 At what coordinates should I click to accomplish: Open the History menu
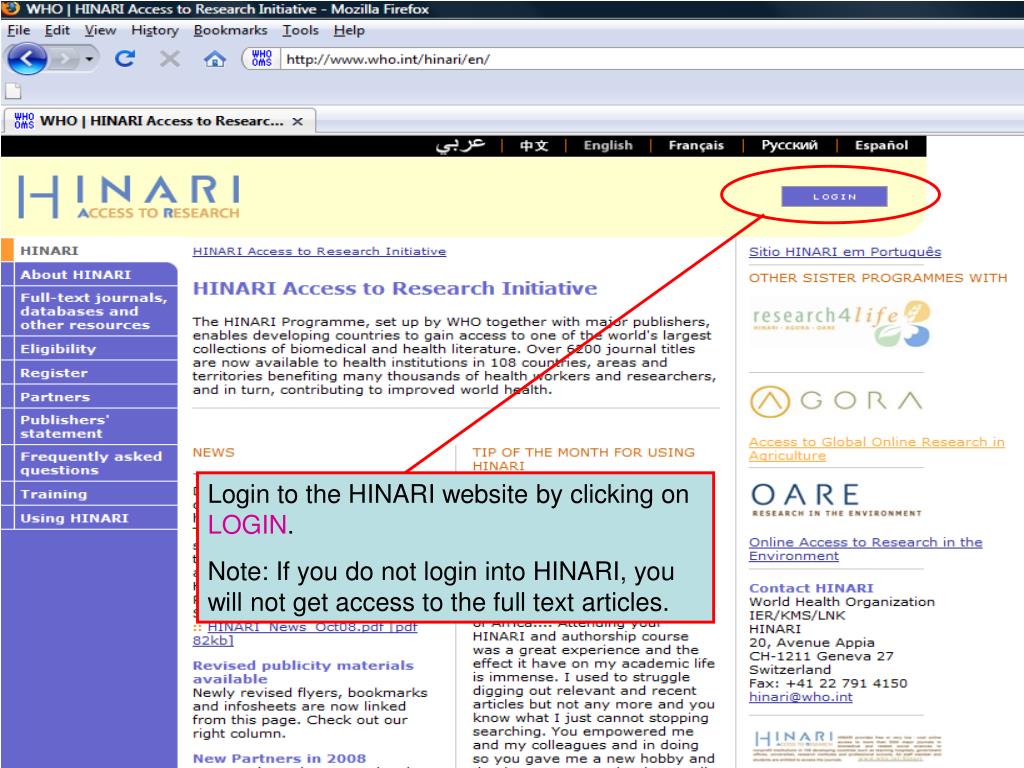pos(155,30)
